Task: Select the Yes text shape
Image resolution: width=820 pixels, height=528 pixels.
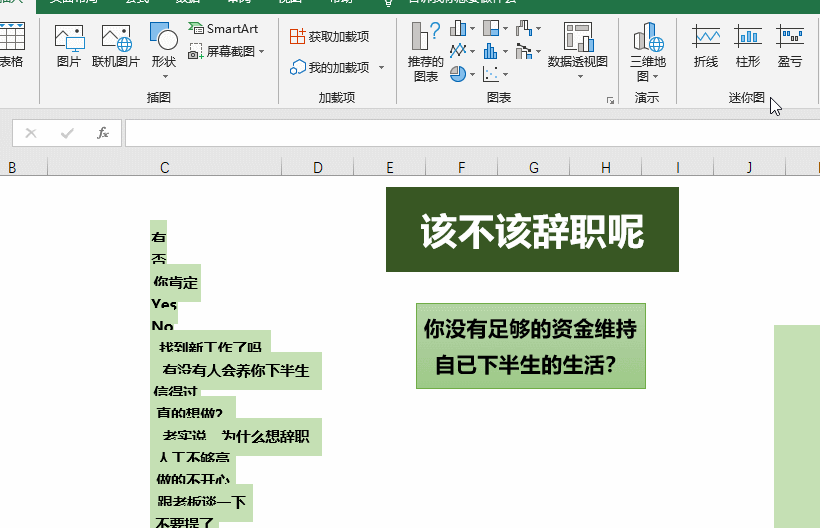Action: pyautogui.click(x=164, y=304)
